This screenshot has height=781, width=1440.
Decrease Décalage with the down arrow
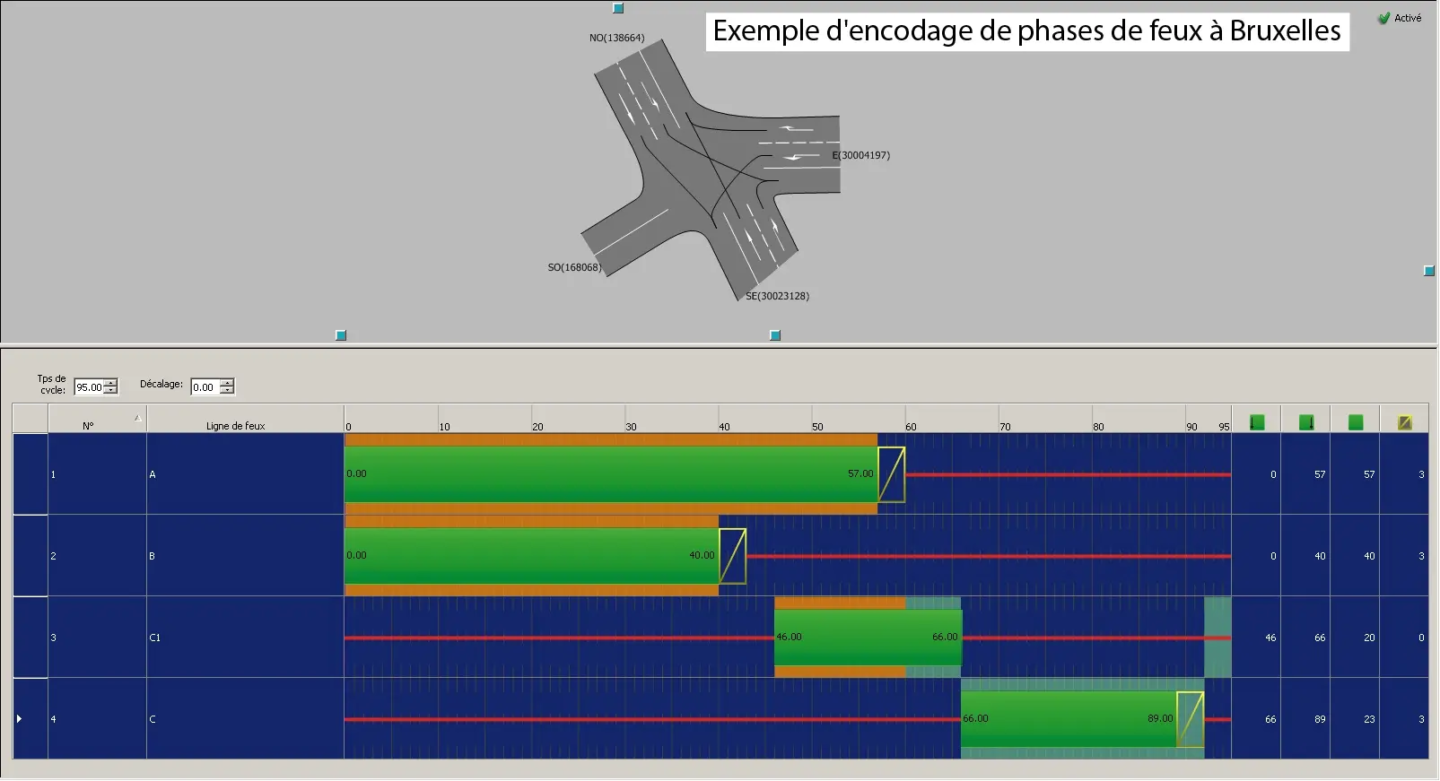coord(227,391)
